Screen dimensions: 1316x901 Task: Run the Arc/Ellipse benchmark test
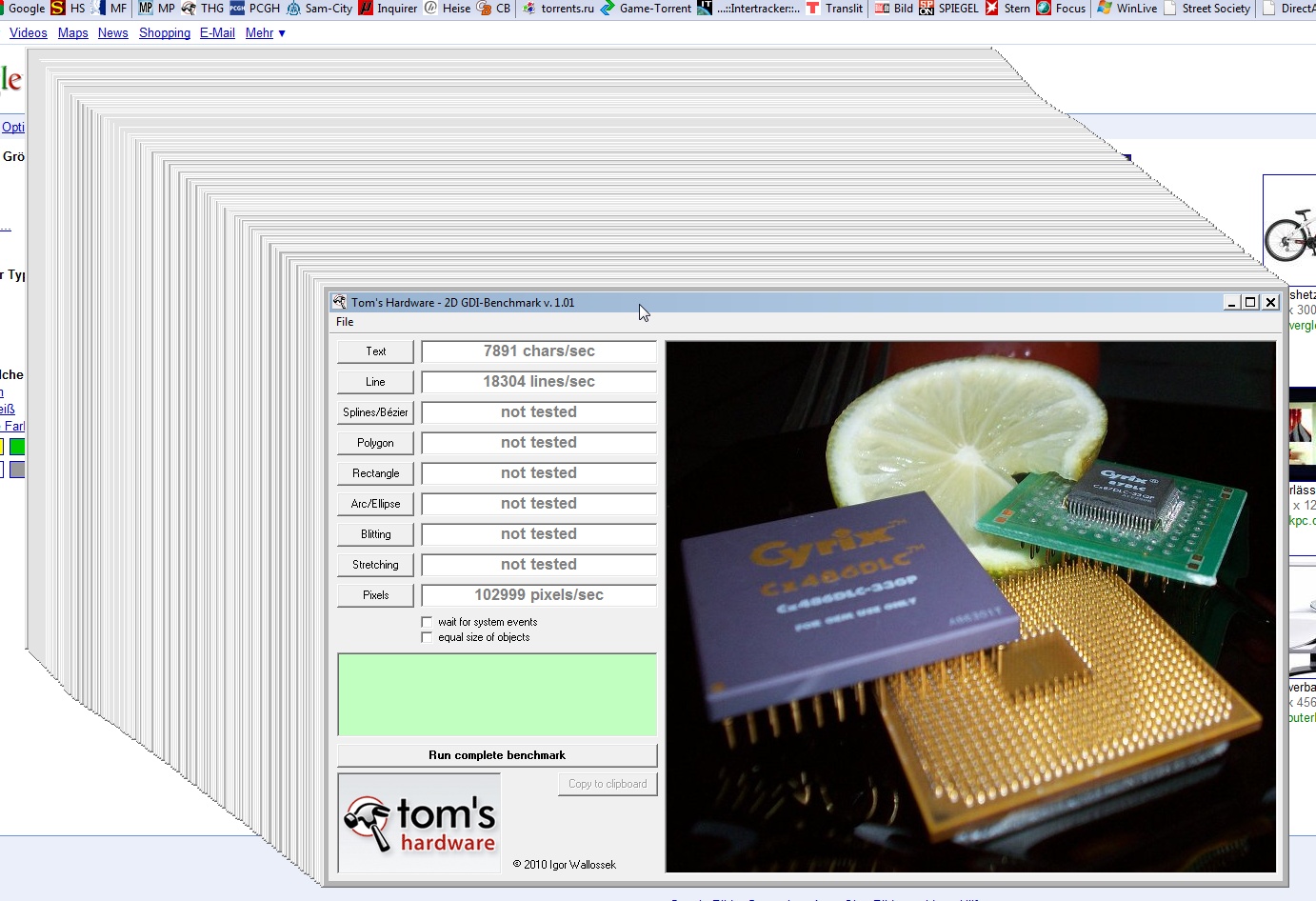click(375, 504)
